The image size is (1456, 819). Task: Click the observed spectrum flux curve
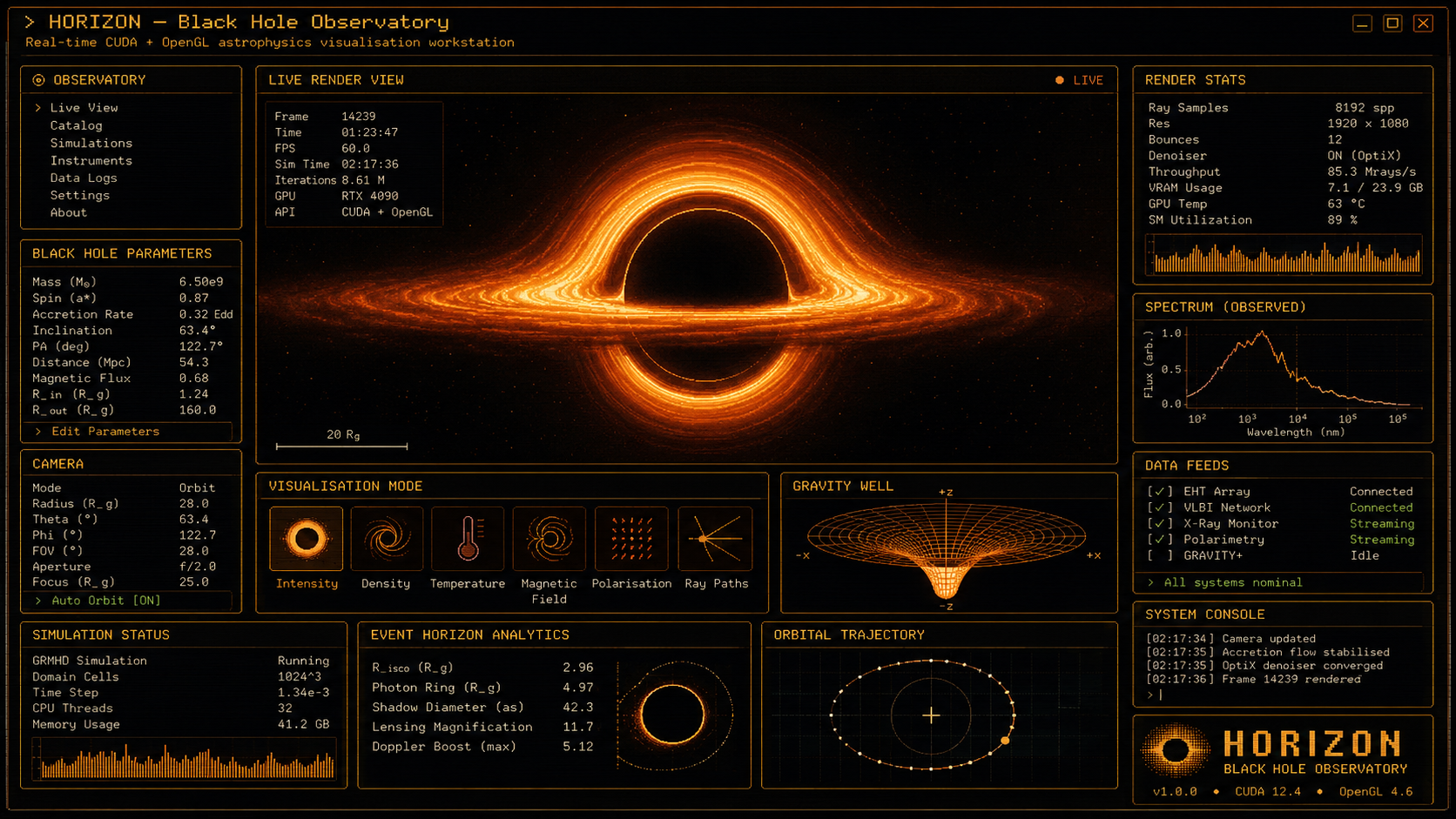(x=1298, y=367)
